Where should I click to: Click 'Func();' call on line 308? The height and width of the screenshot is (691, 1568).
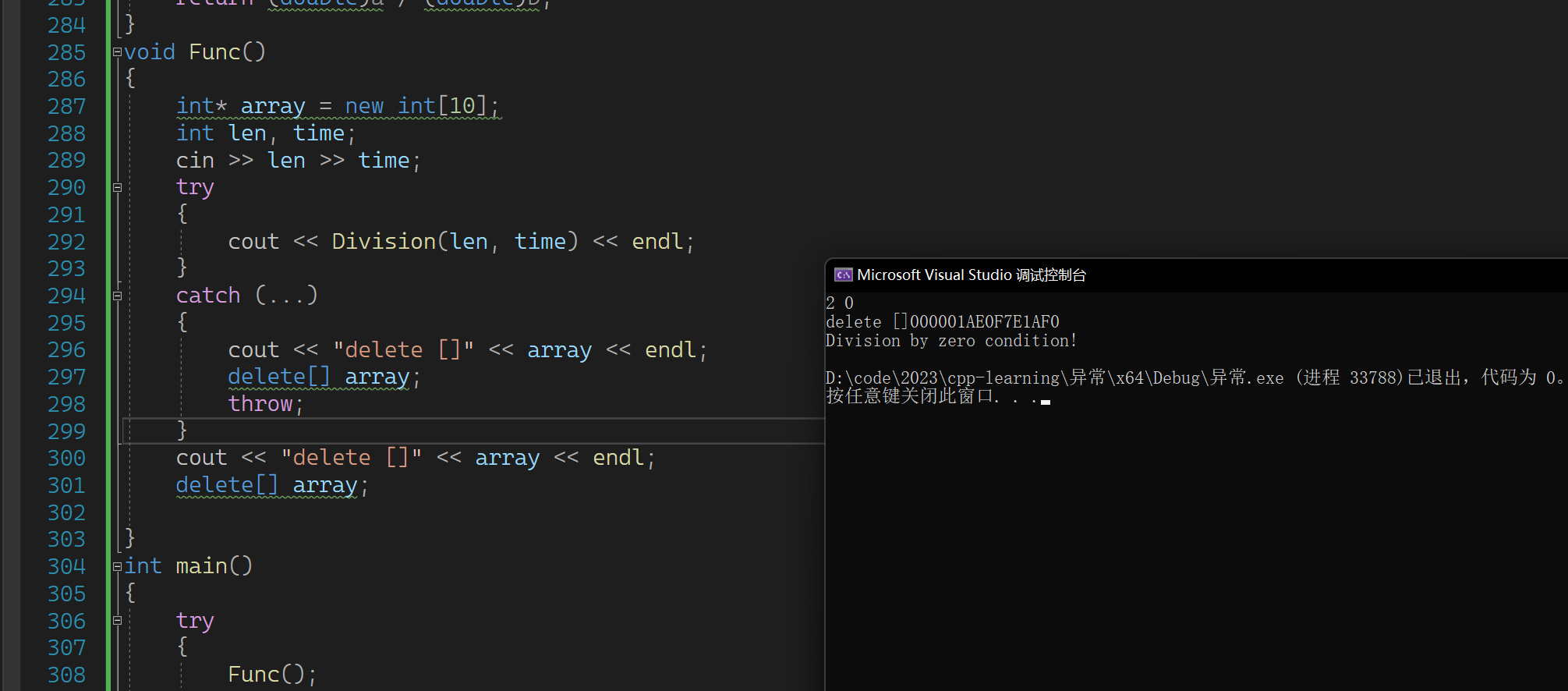[x=272, y=675]
